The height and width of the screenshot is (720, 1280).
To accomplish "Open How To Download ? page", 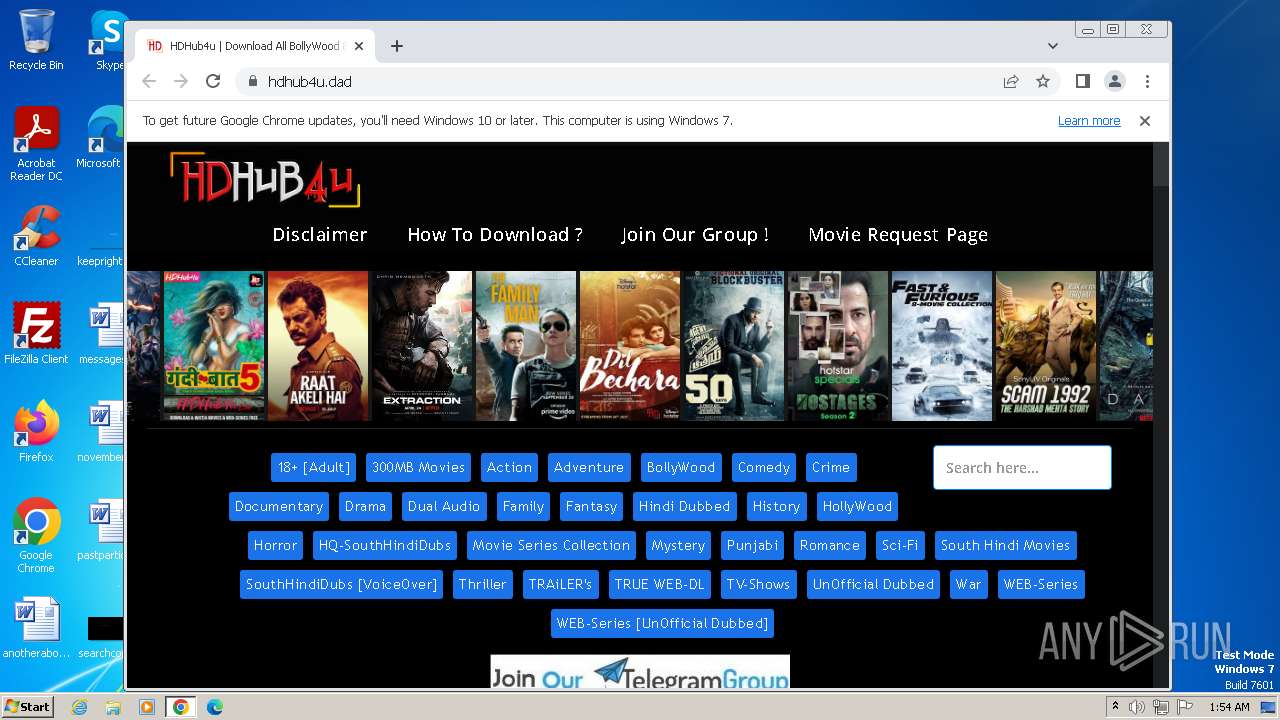I will tap(495, 234).
